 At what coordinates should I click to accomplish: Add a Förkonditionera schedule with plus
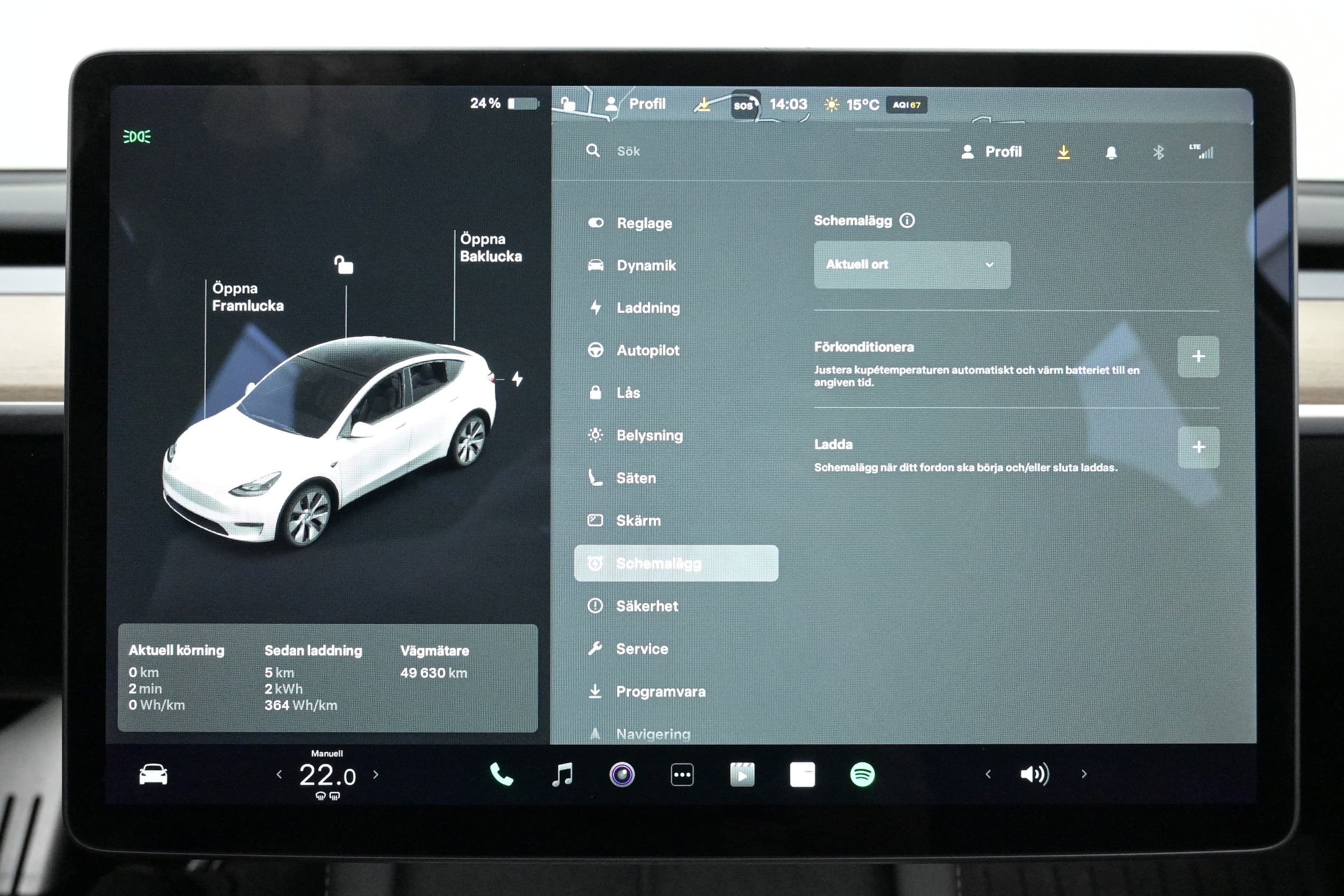(1198, 356)
